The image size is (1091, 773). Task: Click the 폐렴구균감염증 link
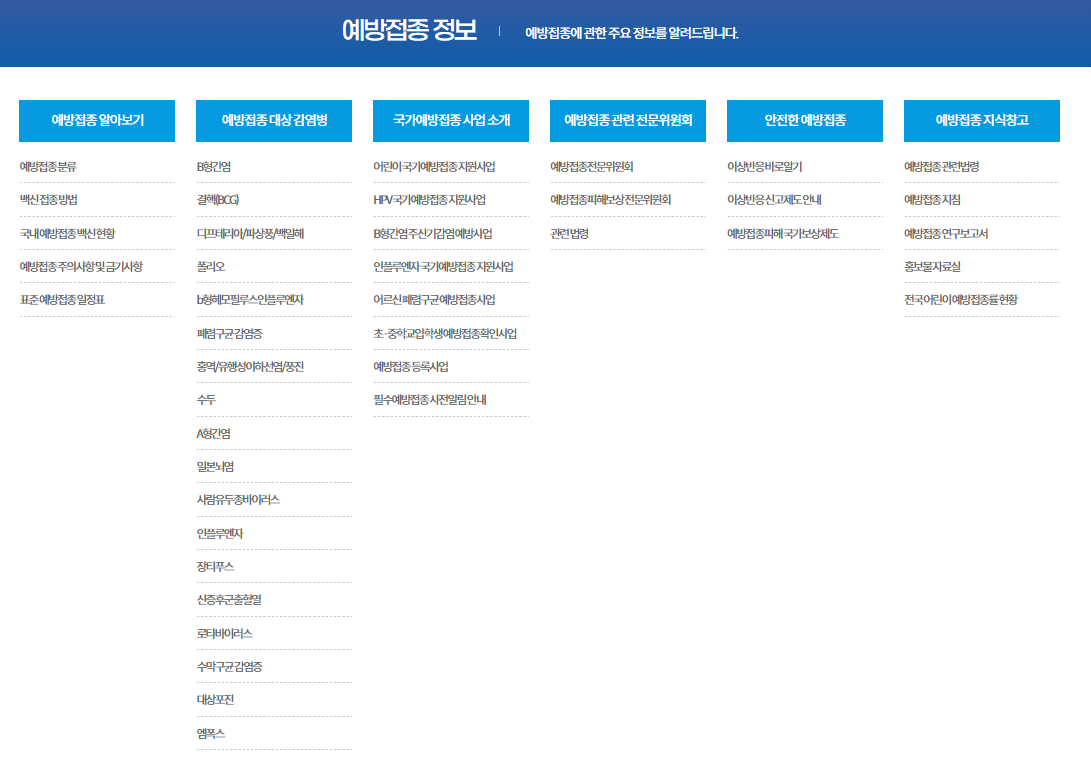tap(230, 334)
